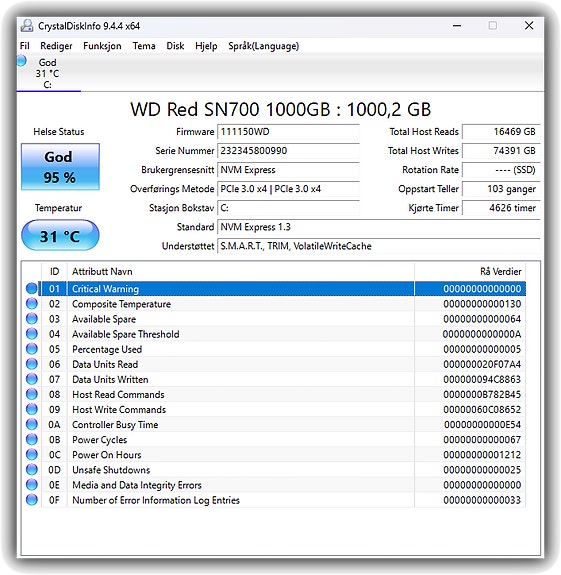
Task: Open the Disk menu
Action: pyautogui.click(x=175, y=46)
